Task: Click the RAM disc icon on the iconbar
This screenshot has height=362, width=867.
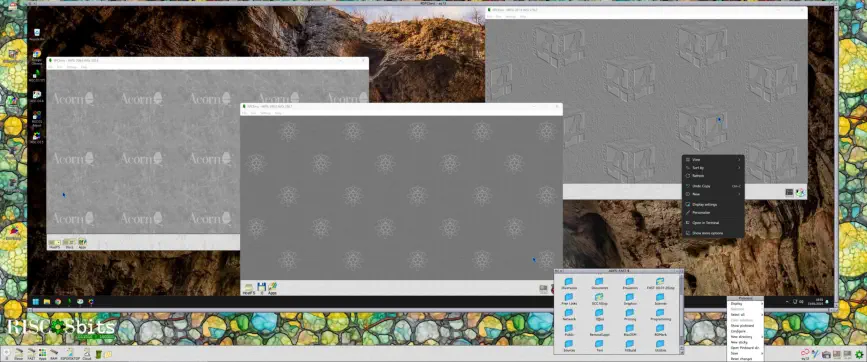Action: (54, 354)
